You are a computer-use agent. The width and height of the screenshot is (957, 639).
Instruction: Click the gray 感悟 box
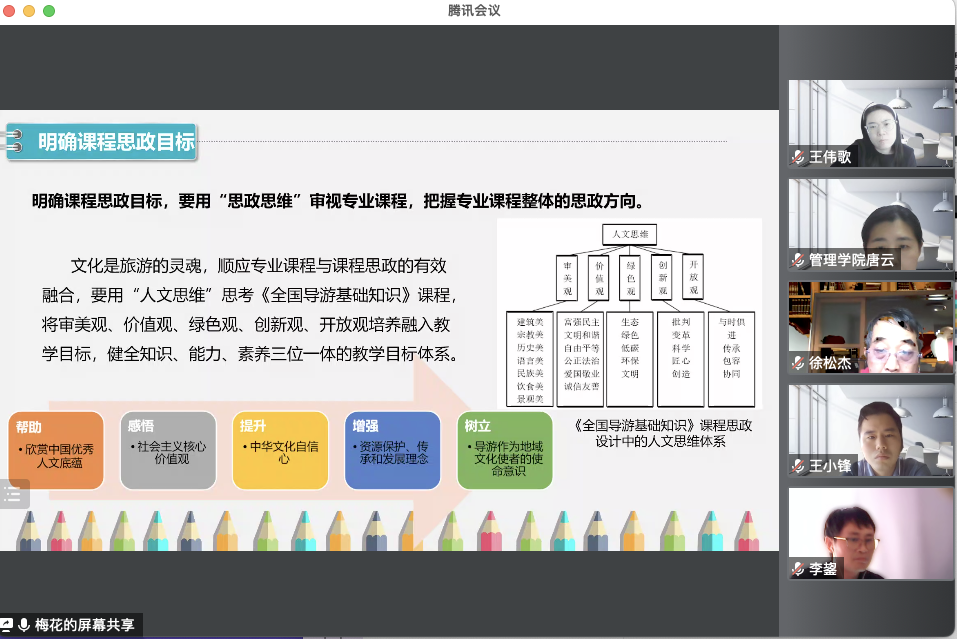pos(168,450)
